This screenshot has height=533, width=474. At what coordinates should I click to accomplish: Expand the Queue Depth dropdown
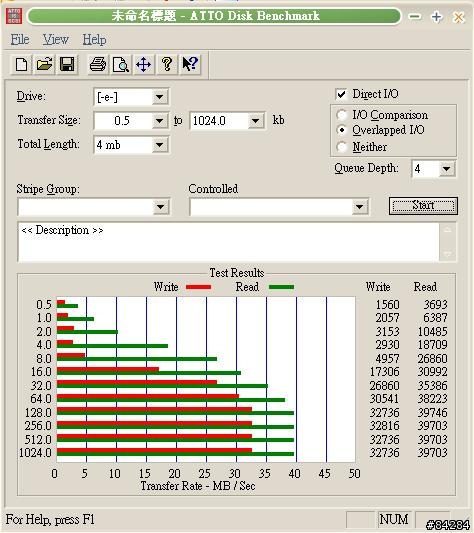(x=446, y=169)
